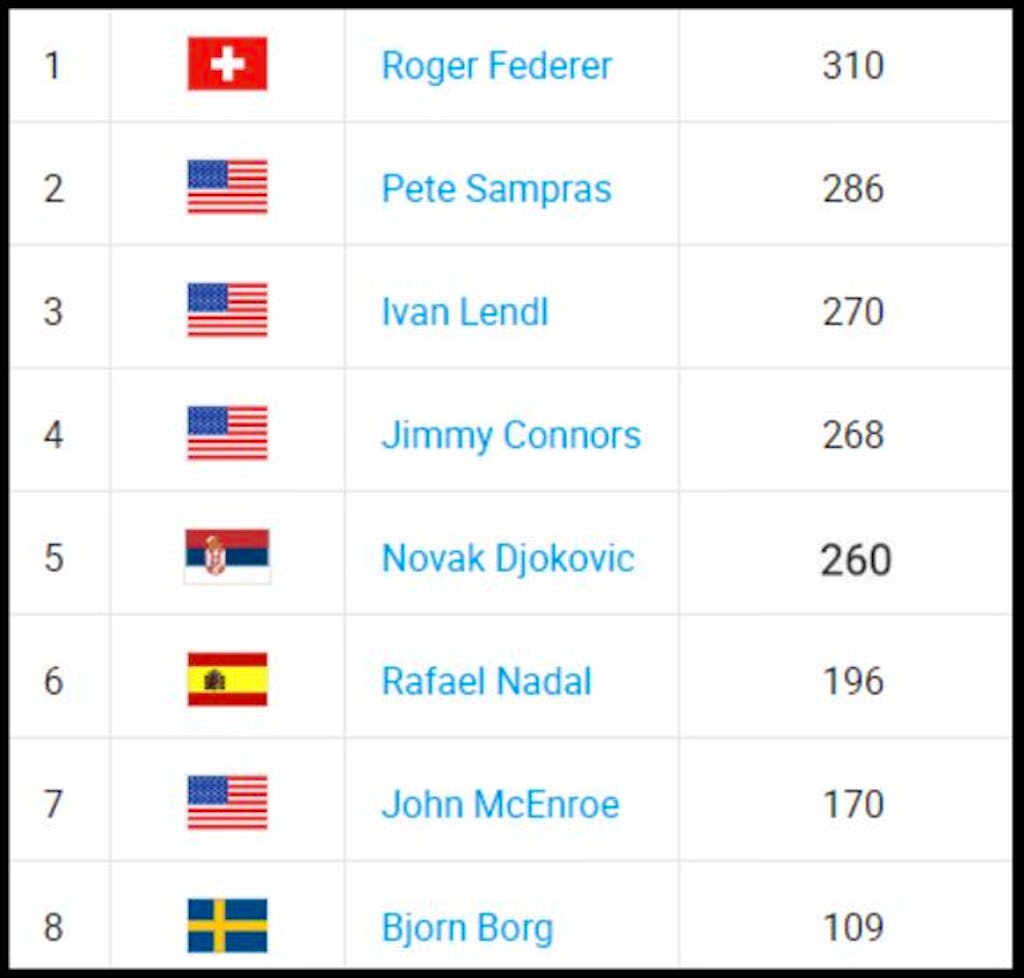
Task: Open Jimmy Connors player page
Action: (511, 435)
